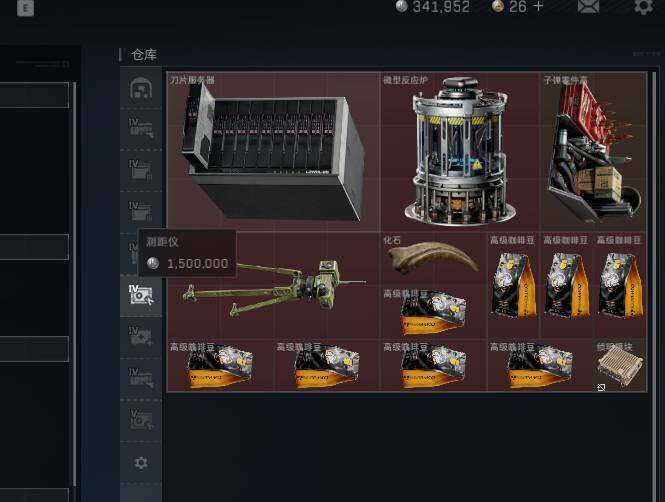Open the settings gear in the top bar
This screenshot has width=665, height=502.
(643, 6)
